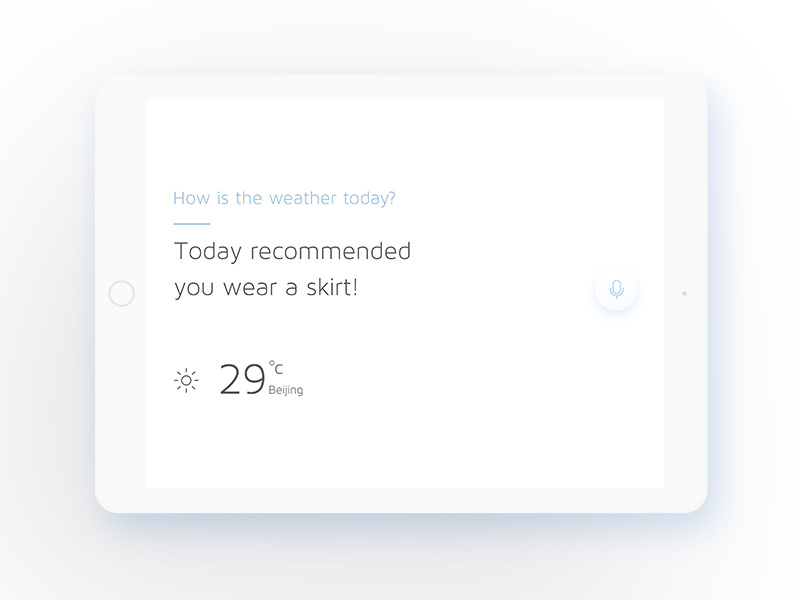
Task: Click the word "the" in the question
Action: tap(249, 198)
